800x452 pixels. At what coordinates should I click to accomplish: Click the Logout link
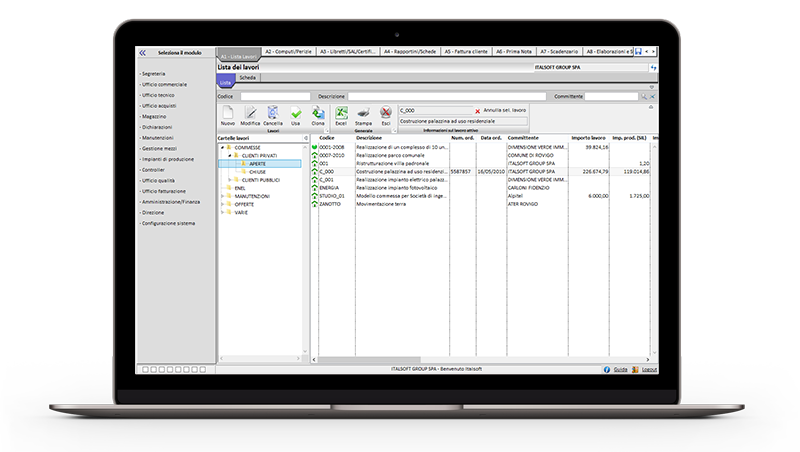(x=649, y=369)
